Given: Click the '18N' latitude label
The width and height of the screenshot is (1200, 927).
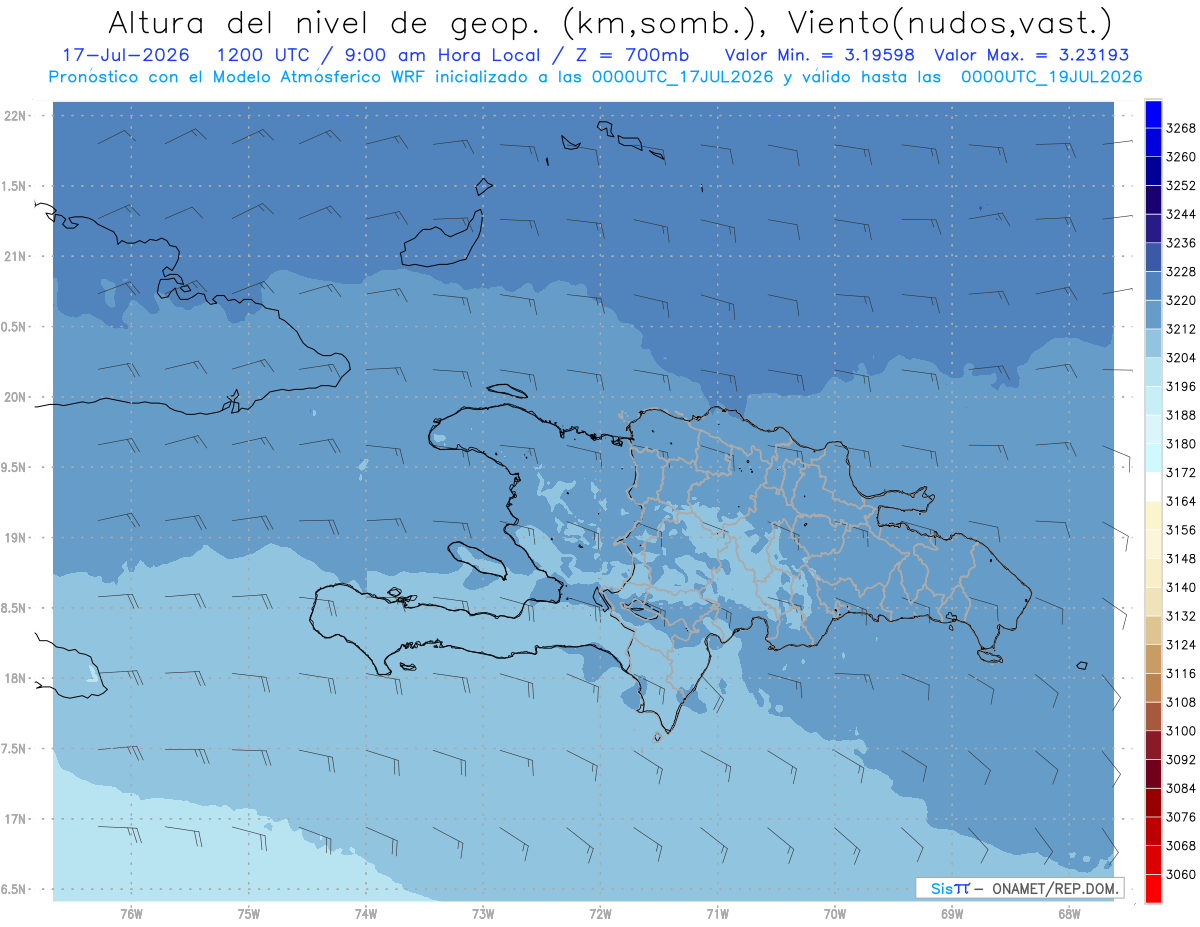Looking at the screenshot, I should [x=15, y=678].
